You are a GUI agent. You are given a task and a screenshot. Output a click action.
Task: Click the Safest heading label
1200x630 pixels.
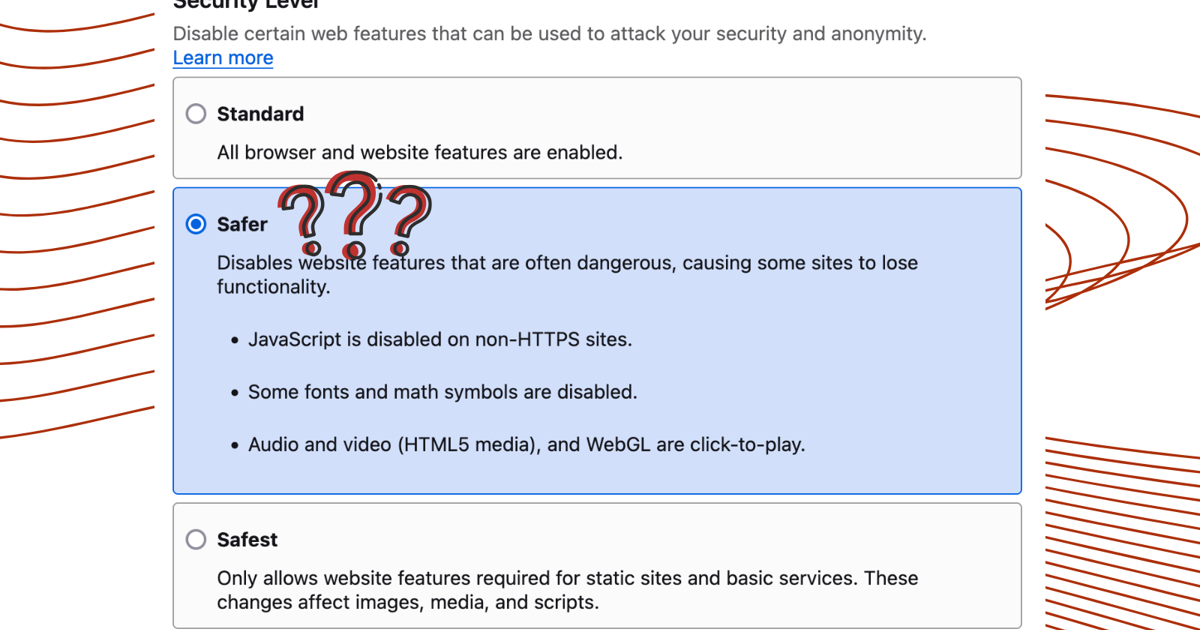tap(247, 539)
